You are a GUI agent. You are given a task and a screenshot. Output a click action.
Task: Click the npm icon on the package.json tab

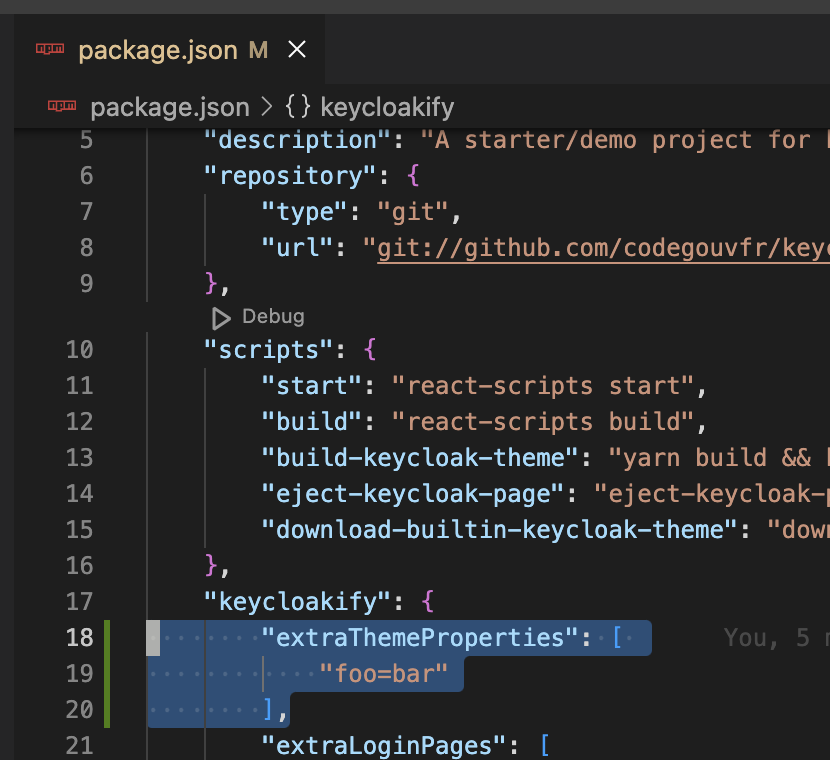tap(51, 48)
